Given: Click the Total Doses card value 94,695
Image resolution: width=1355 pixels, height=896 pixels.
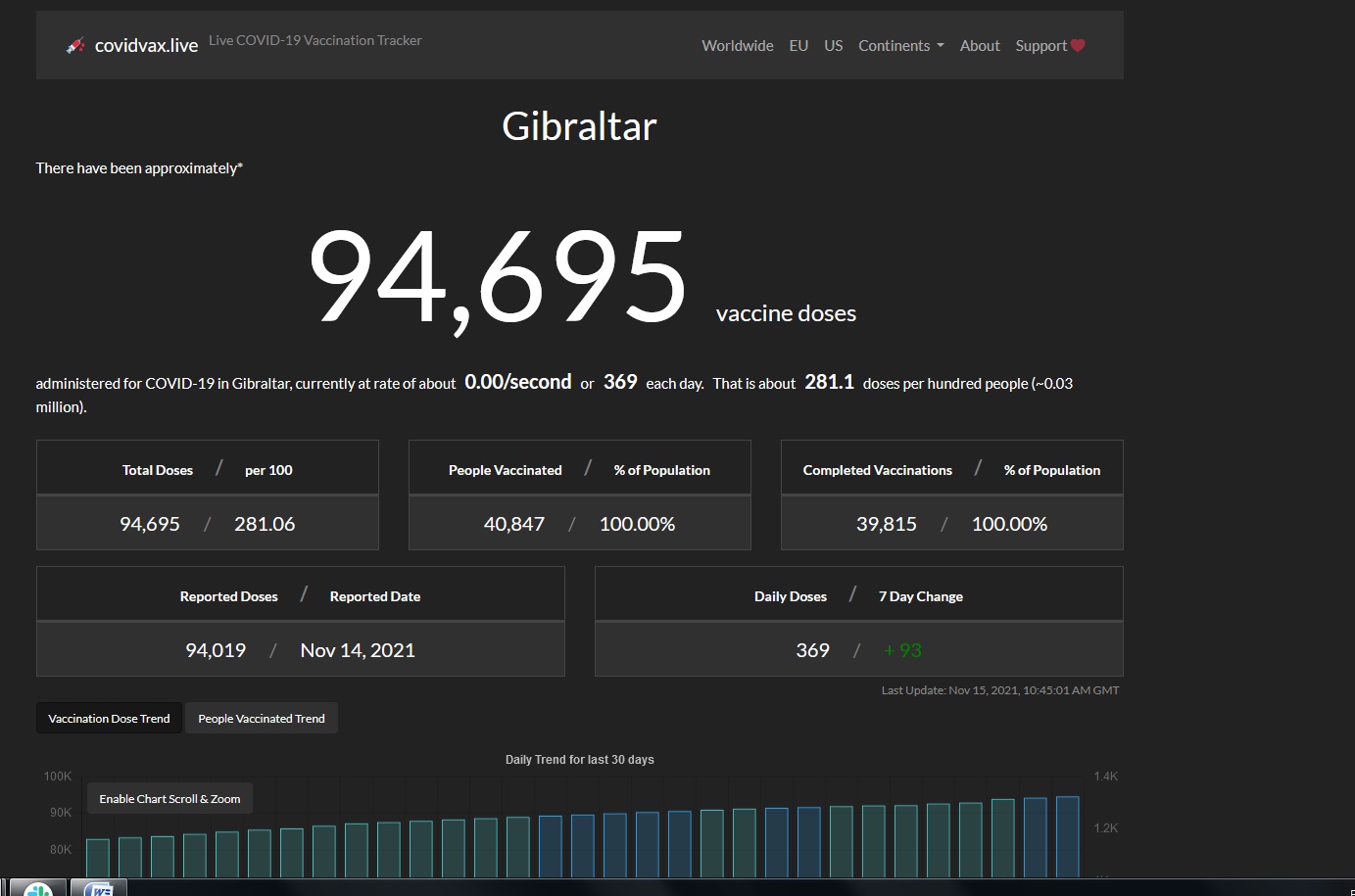Looking at the screenshot, I should (x=150, y=524).
